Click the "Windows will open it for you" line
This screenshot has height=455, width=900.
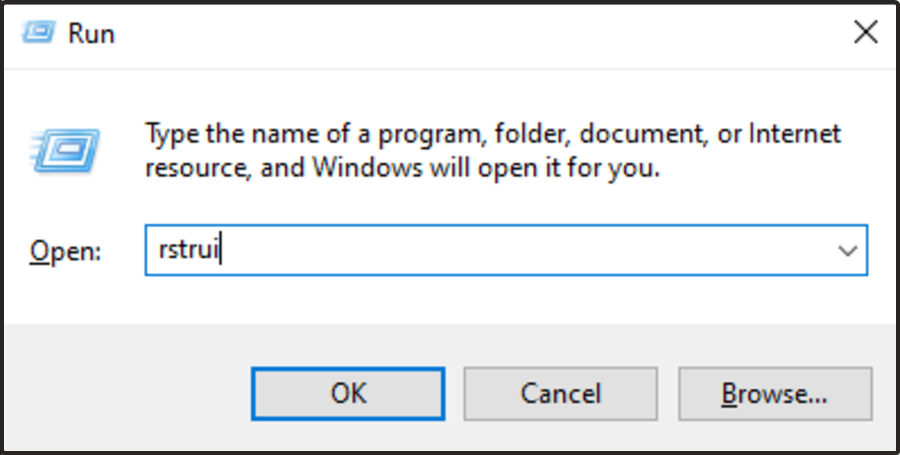(460, 167)
